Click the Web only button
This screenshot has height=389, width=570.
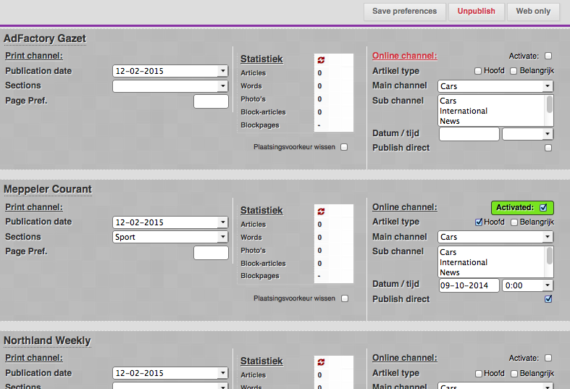click(533, 11)
